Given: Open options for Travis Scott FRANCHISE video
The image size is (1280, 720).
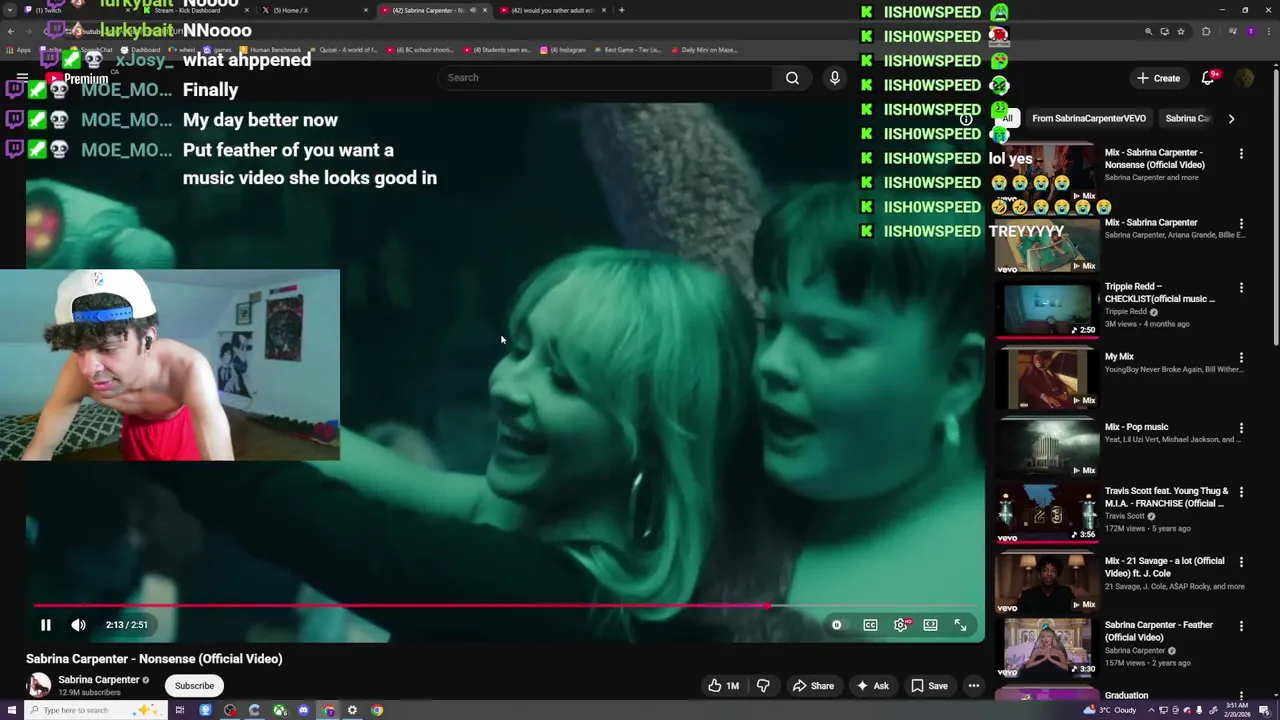Looking at the screenshot, I should point(1241,493).
